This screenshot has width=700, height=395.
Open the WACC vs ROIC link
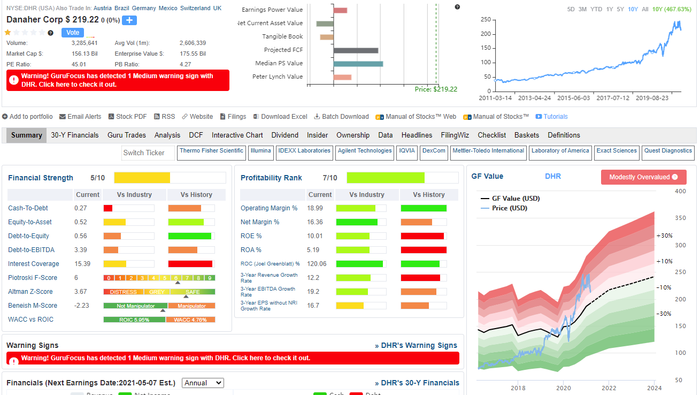tap(30, 320)
